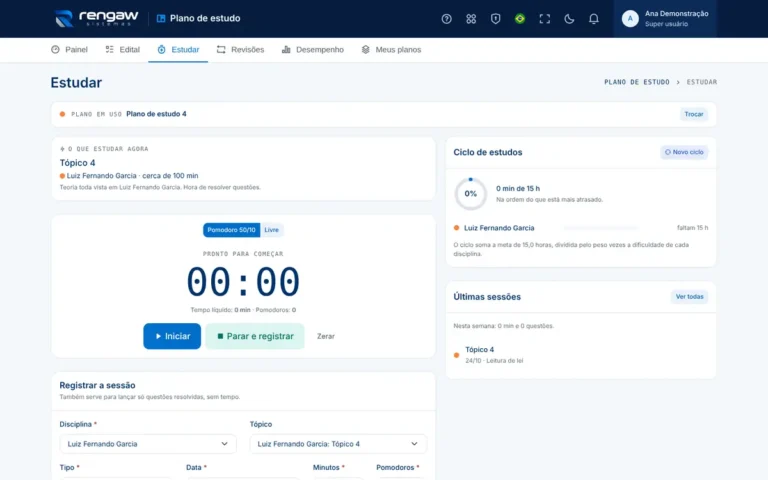Toggle dark mode moon icon
768x480 pixels.
pyautogui.click(x=569, y=19)
